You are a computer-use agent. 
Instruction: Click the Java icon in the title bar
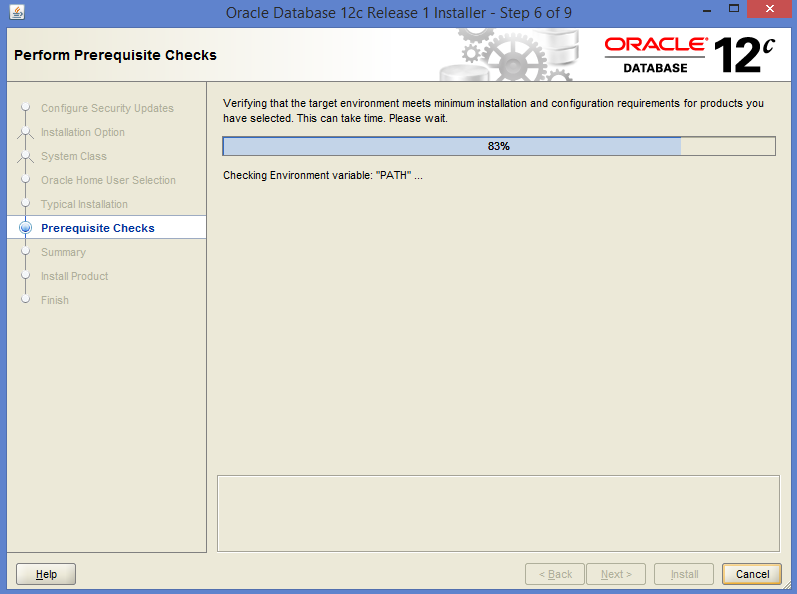pos(17,12)
